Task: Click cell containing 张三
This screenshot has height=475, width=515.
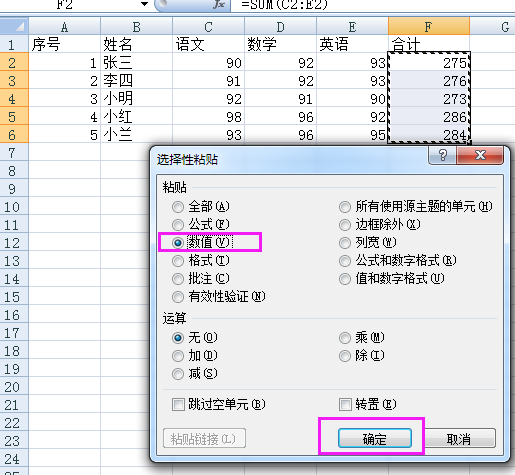Action: pyautogui.click(x=136, y=62)
